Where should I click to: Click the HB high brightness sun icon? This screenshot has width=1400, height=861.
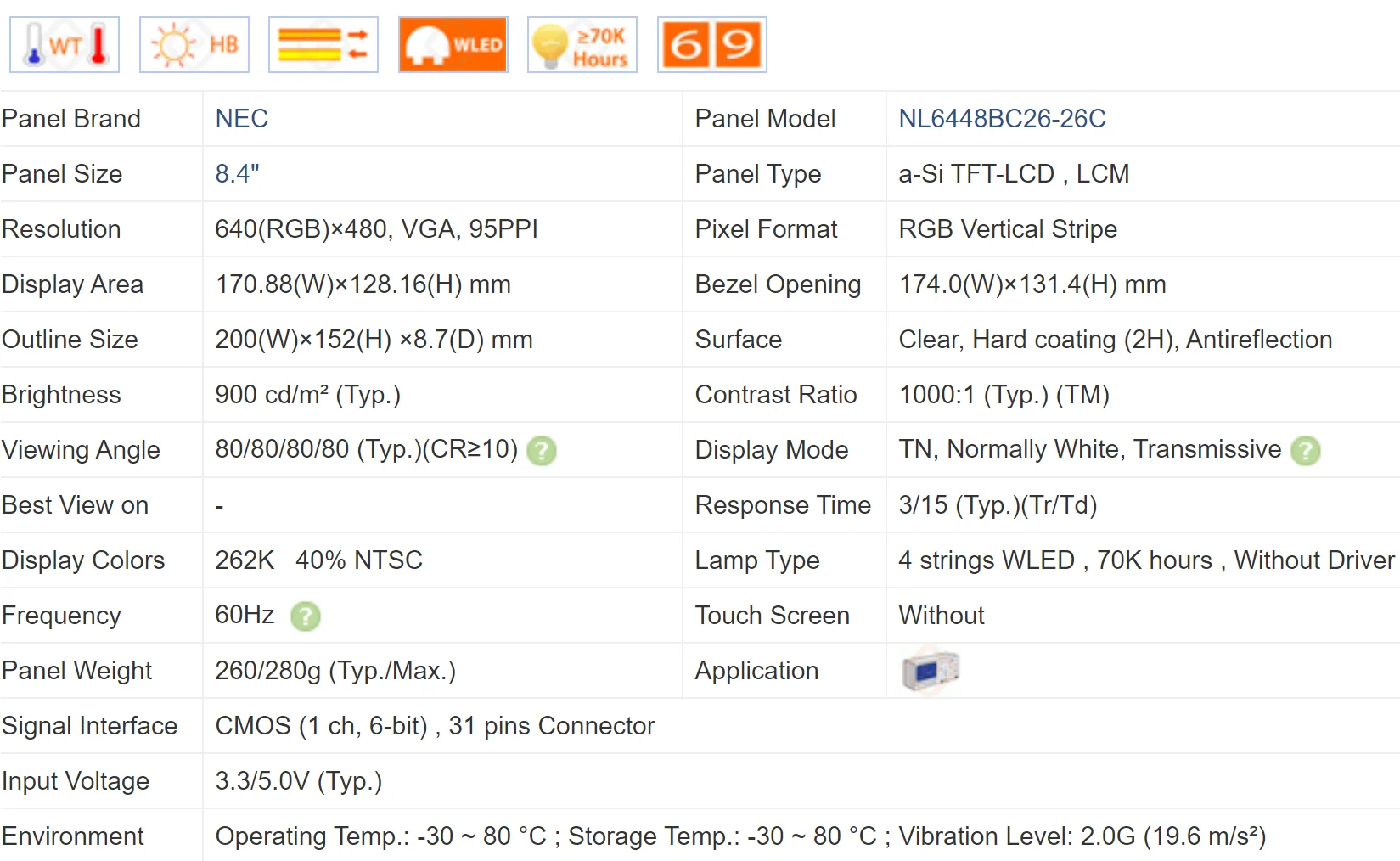[194, 45]
